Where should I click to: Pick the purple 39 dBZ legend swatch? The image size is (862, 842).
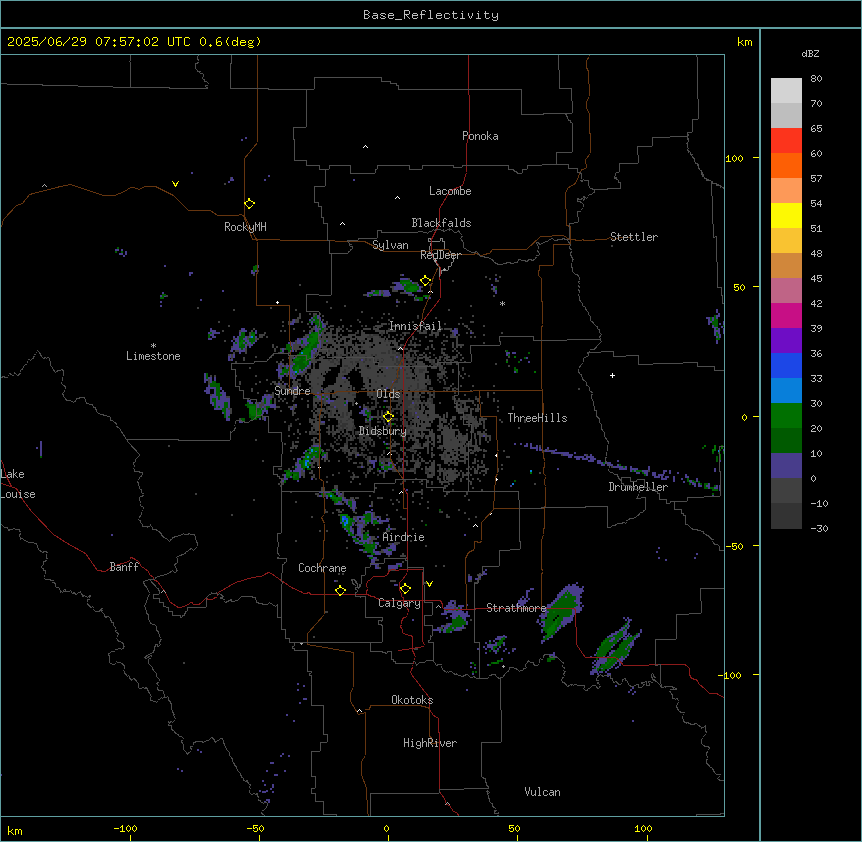click(786, 340)
